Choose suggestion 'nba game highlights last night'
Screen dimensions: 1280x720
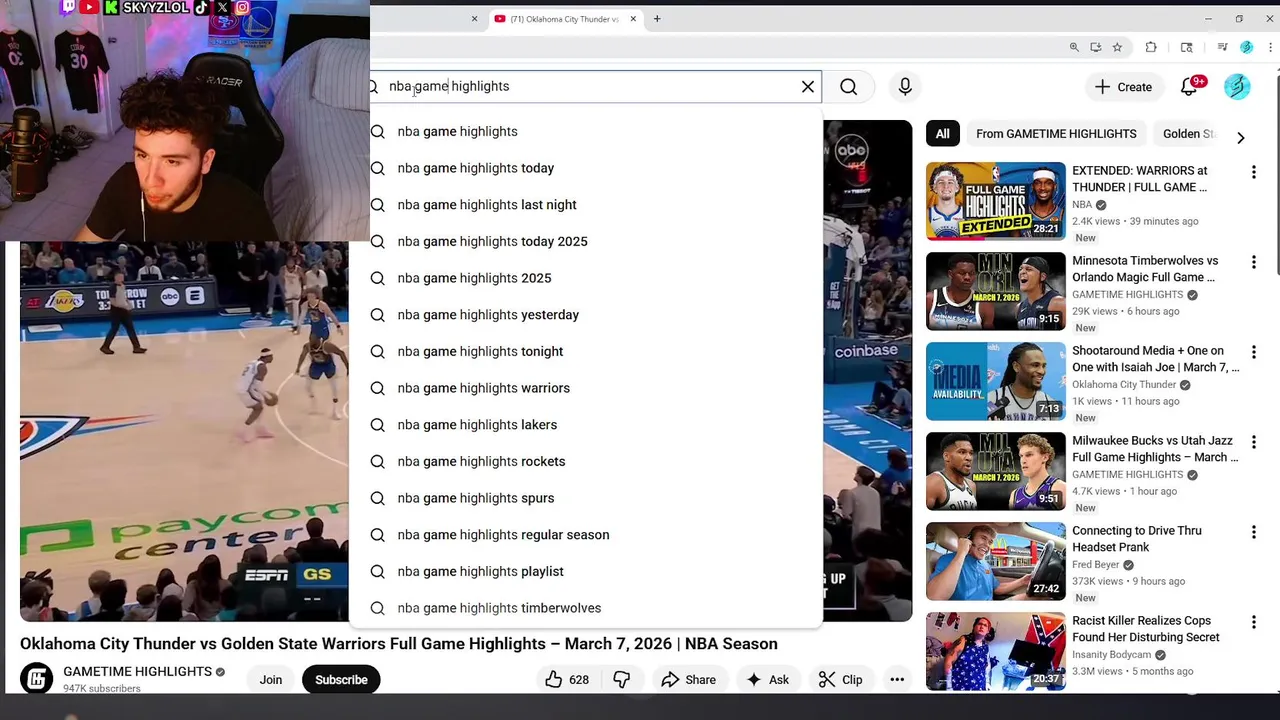click(586, 205)
